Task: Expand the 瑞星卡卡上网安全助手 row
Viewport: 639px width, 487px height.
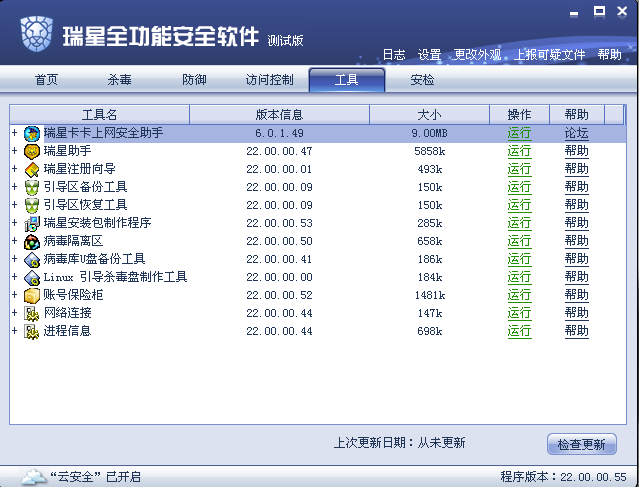Action: (15, 133)
